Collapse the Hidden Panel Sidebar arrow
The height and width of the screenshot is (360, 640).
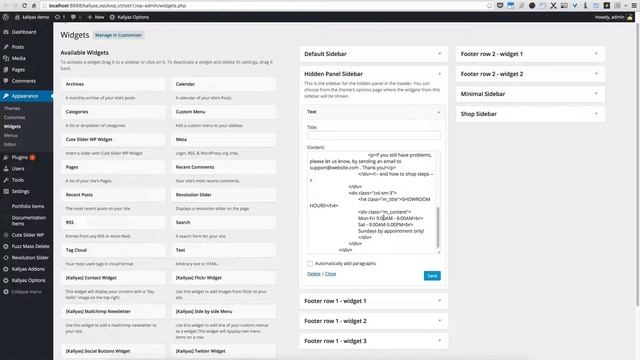[x=440, y=74]
